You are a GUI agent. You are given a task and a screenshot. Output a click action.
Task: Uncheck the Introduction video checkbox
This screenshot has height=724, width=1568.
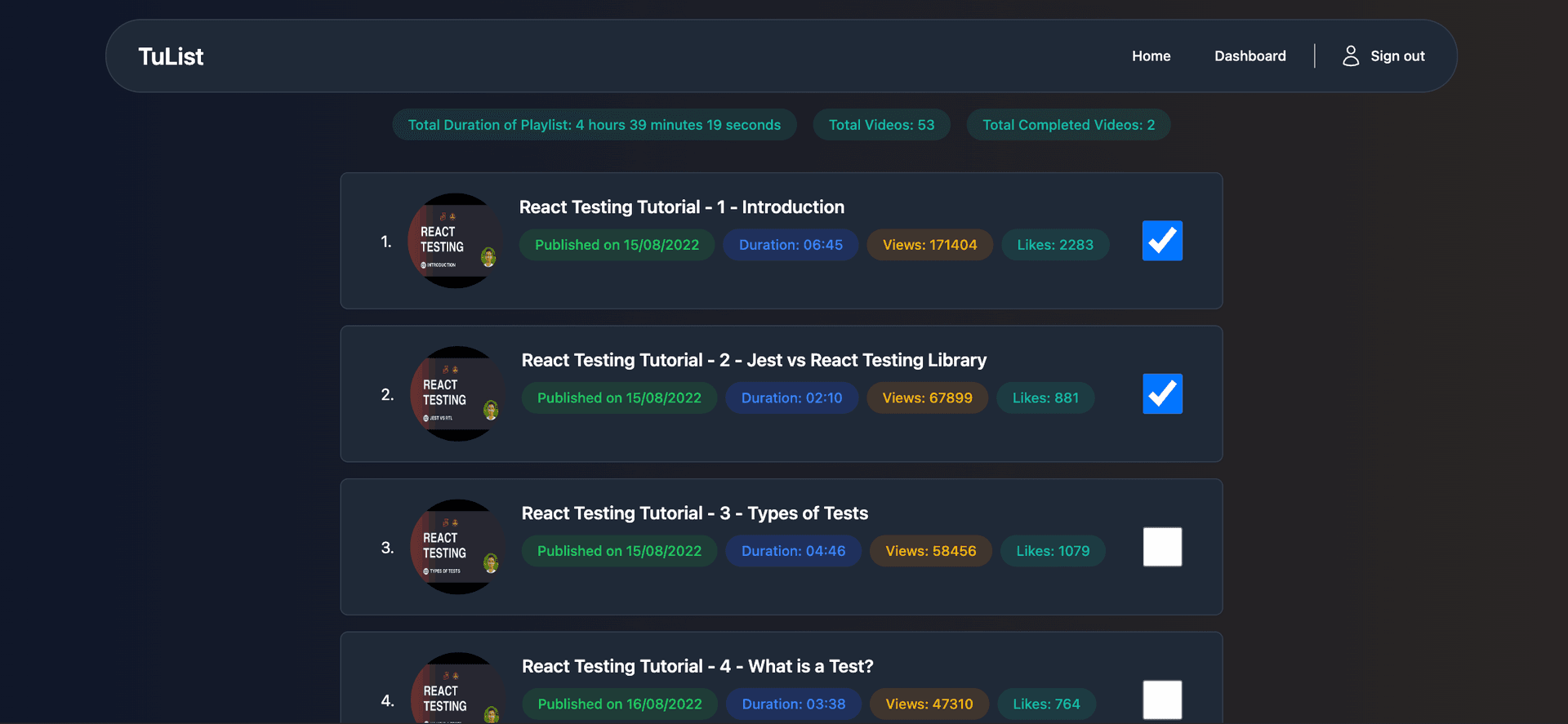pyautogui.click(x=1162, y=241)
